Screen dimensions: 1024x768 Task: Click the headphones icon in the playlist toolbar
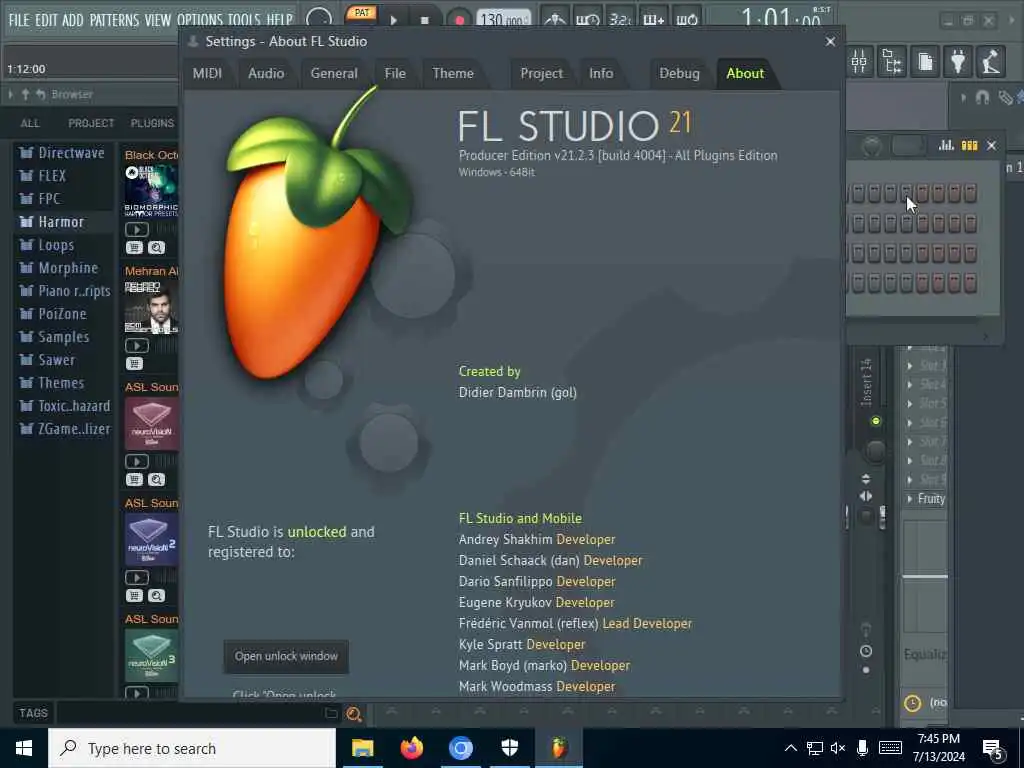pos(982,97)
